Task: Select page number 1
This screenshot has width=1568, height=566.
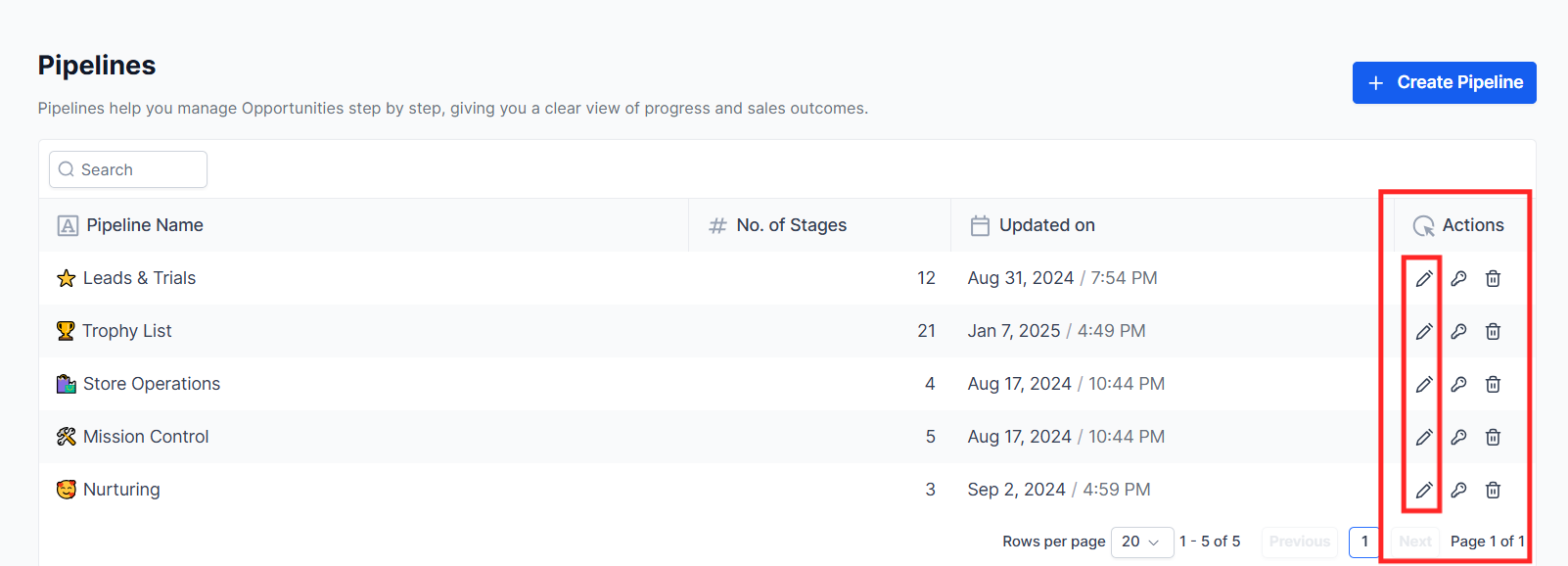Action: tap(1364, 542)
